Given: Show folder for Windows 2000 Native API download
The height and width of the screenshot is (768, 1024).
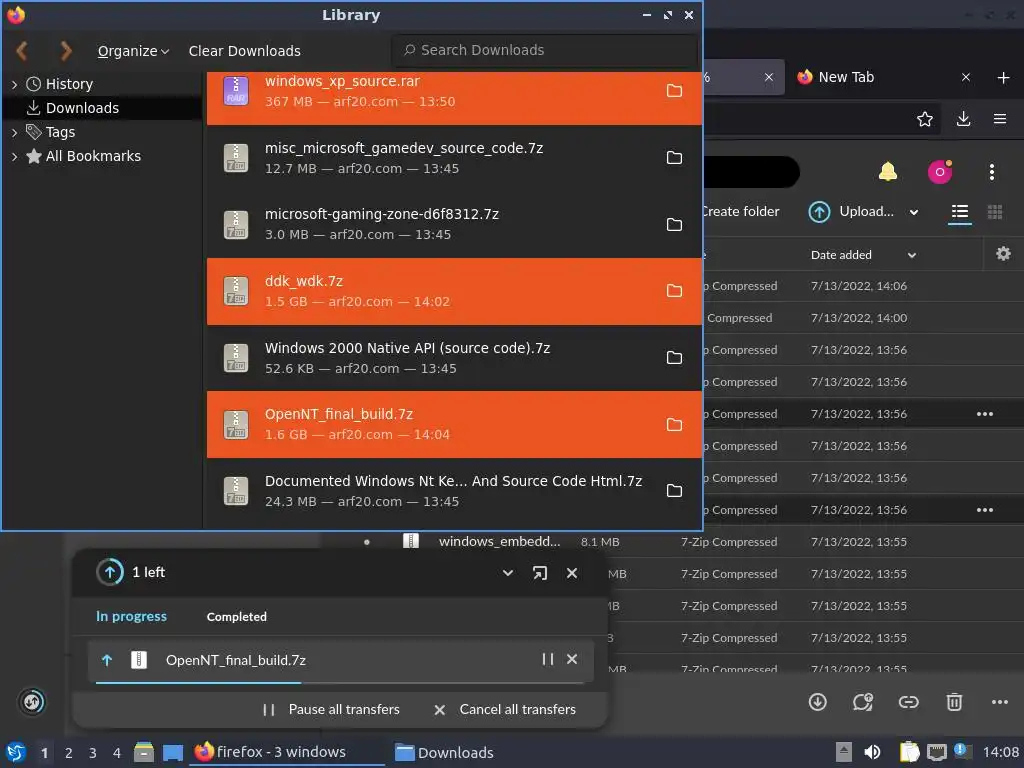Looking at the screenshot, I should [x=674, y=358].
